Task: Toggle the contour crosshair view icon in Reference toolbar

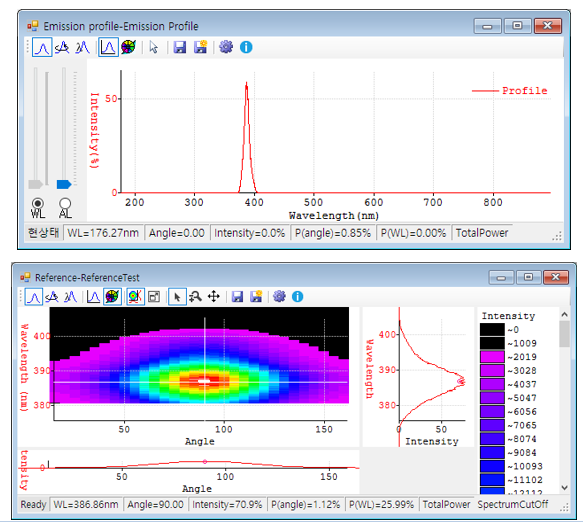Action: (135, 297)
